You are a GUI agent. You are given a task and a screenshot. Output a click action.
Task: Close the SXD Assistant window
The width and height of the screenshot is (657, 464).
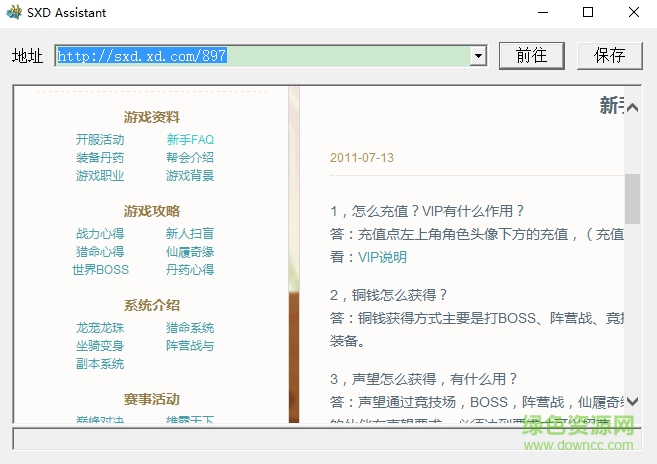(x=634, y=13)
